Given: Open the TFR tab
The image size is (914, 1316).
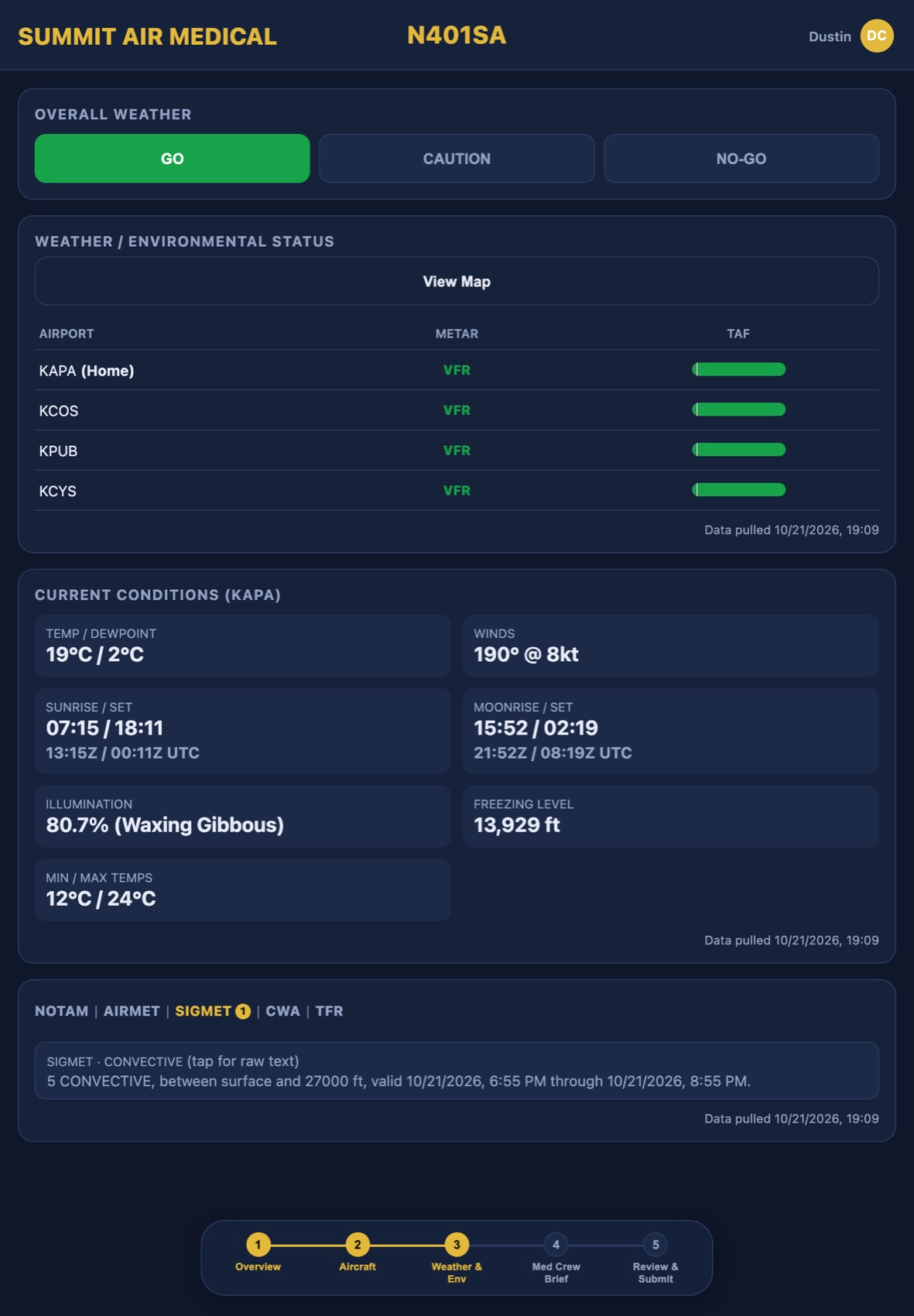Looking at the screenshot, I should (x=329, y=1011).
